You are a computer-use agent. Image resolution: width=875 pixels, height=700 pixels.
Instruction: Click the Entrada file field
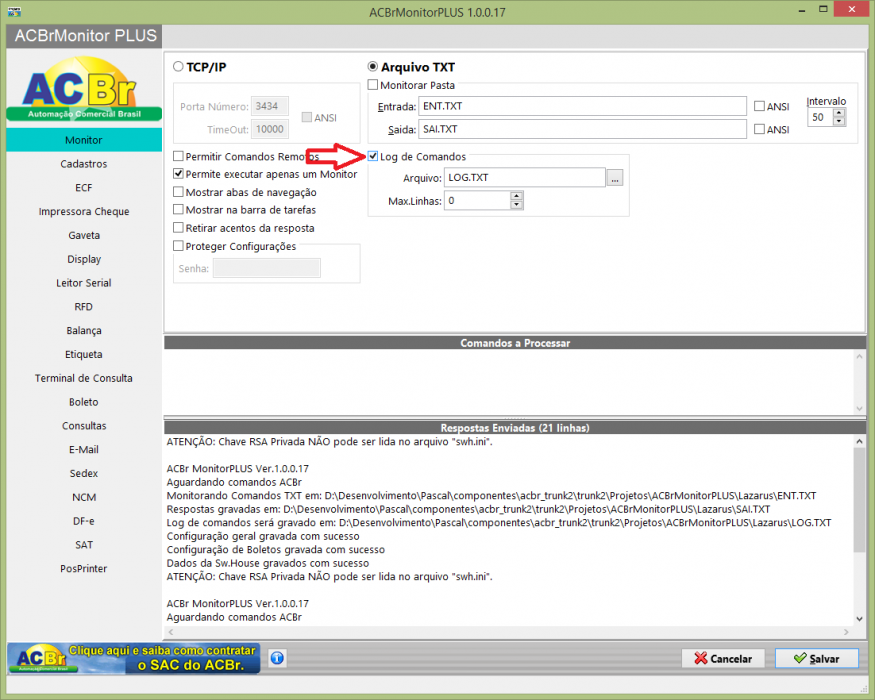point(582,106)
